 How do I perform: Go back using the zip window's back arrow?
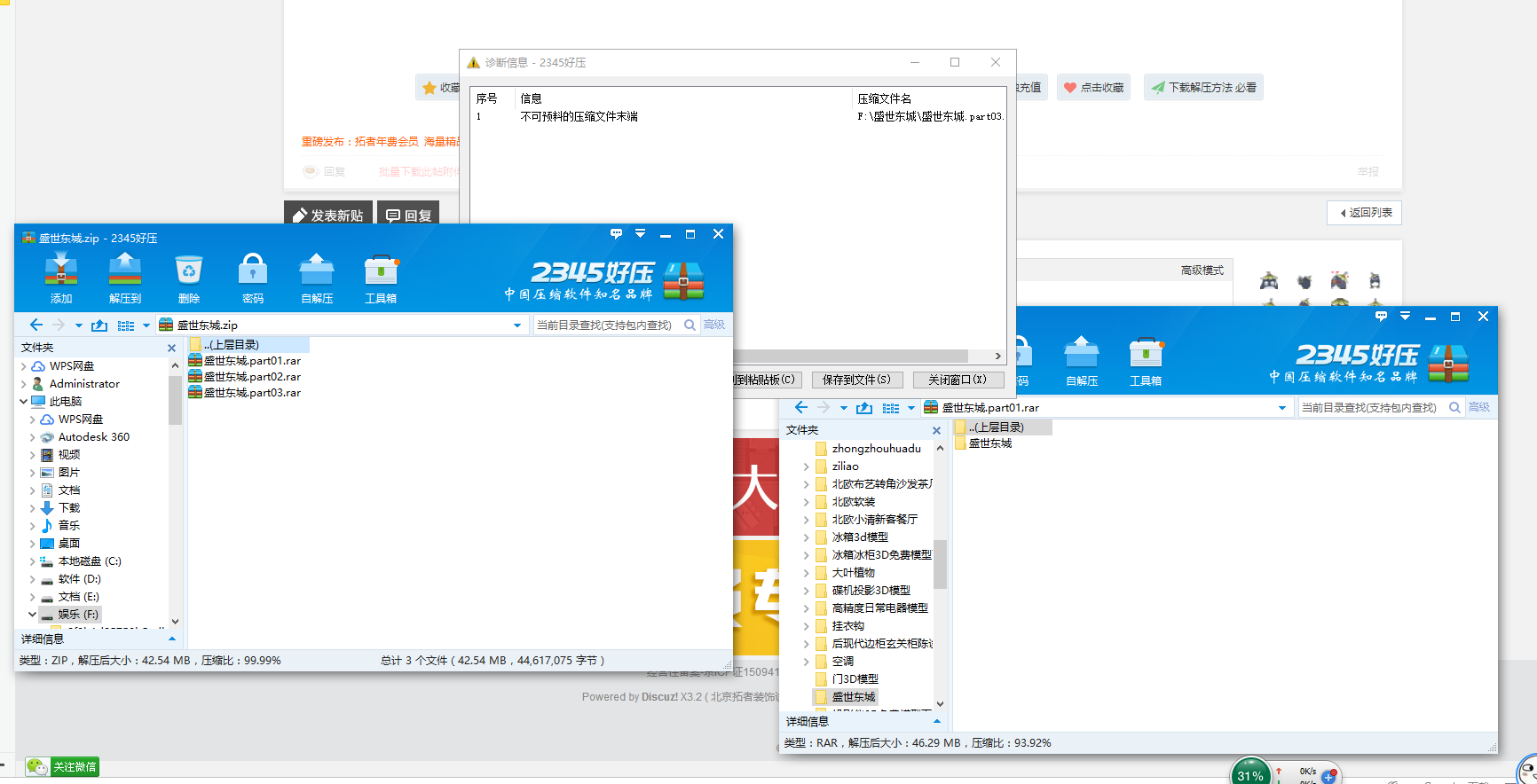(36, 325)
